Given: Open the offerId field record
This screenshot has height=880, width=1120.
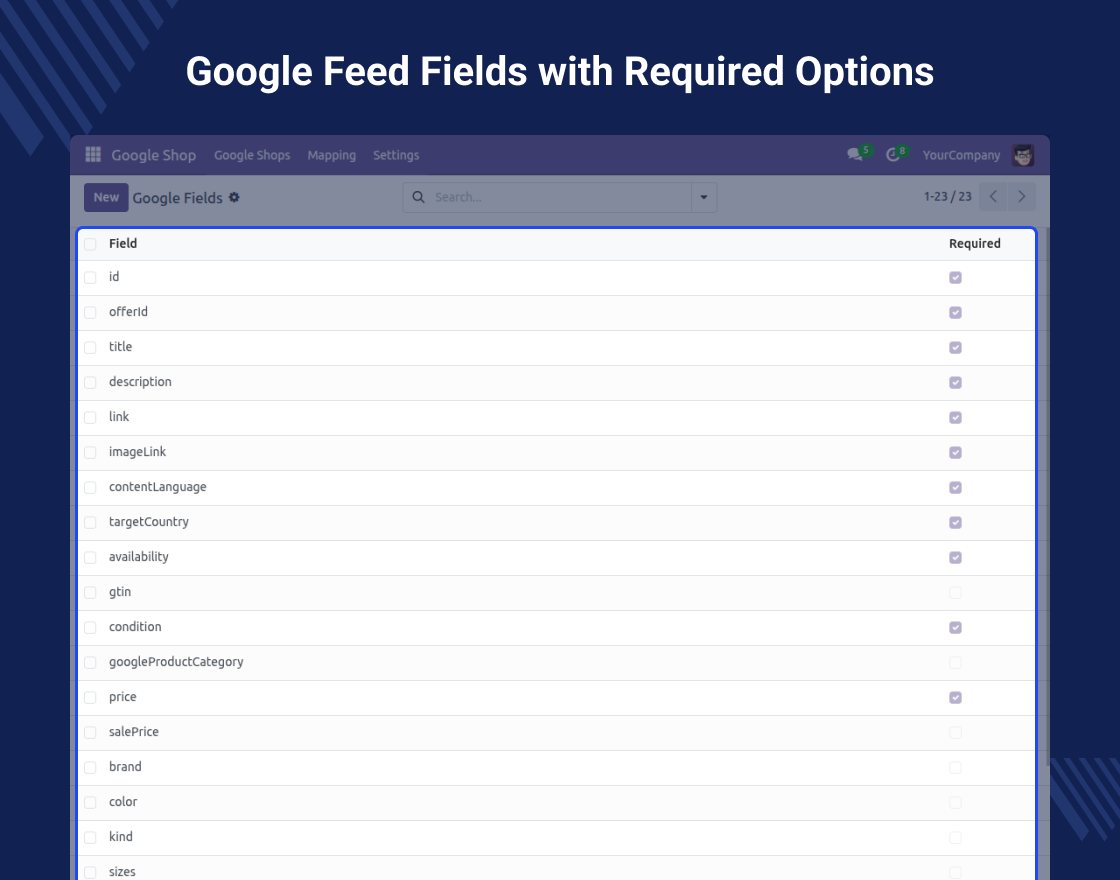Looking at the screenshot, I should [129, 311].
